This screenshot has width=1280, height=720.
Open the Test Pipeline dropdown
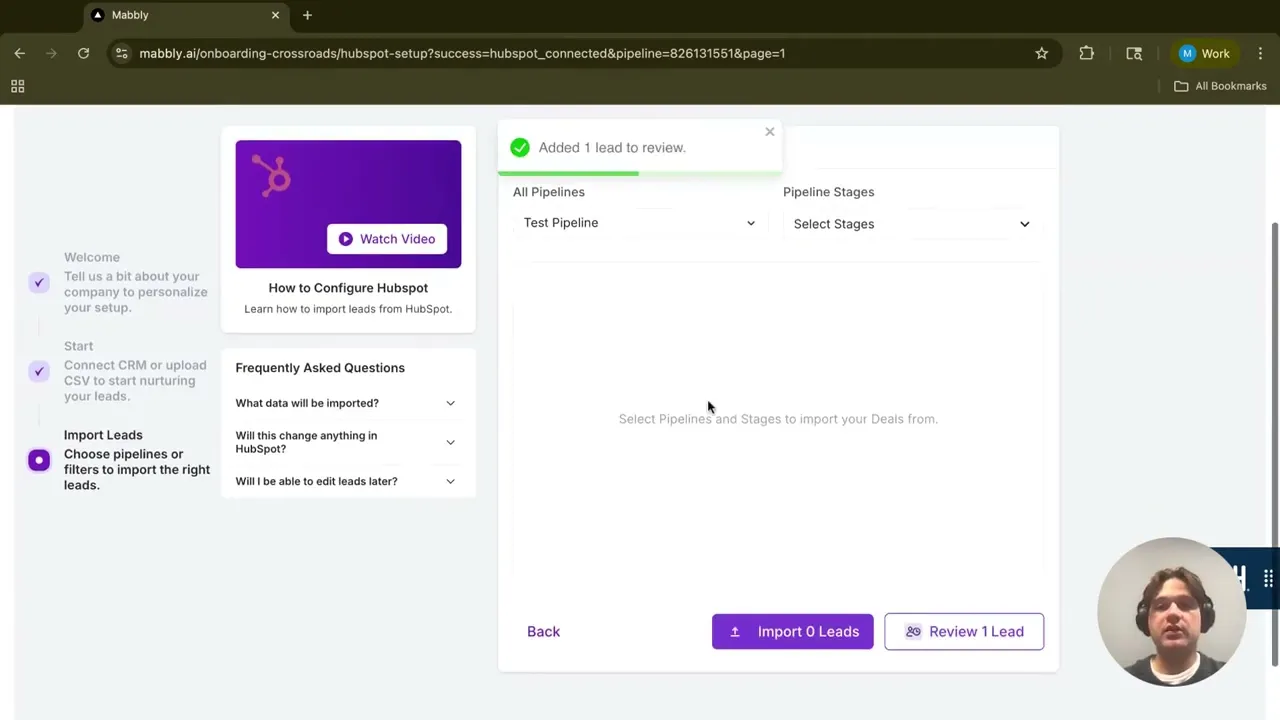point(639,223)
